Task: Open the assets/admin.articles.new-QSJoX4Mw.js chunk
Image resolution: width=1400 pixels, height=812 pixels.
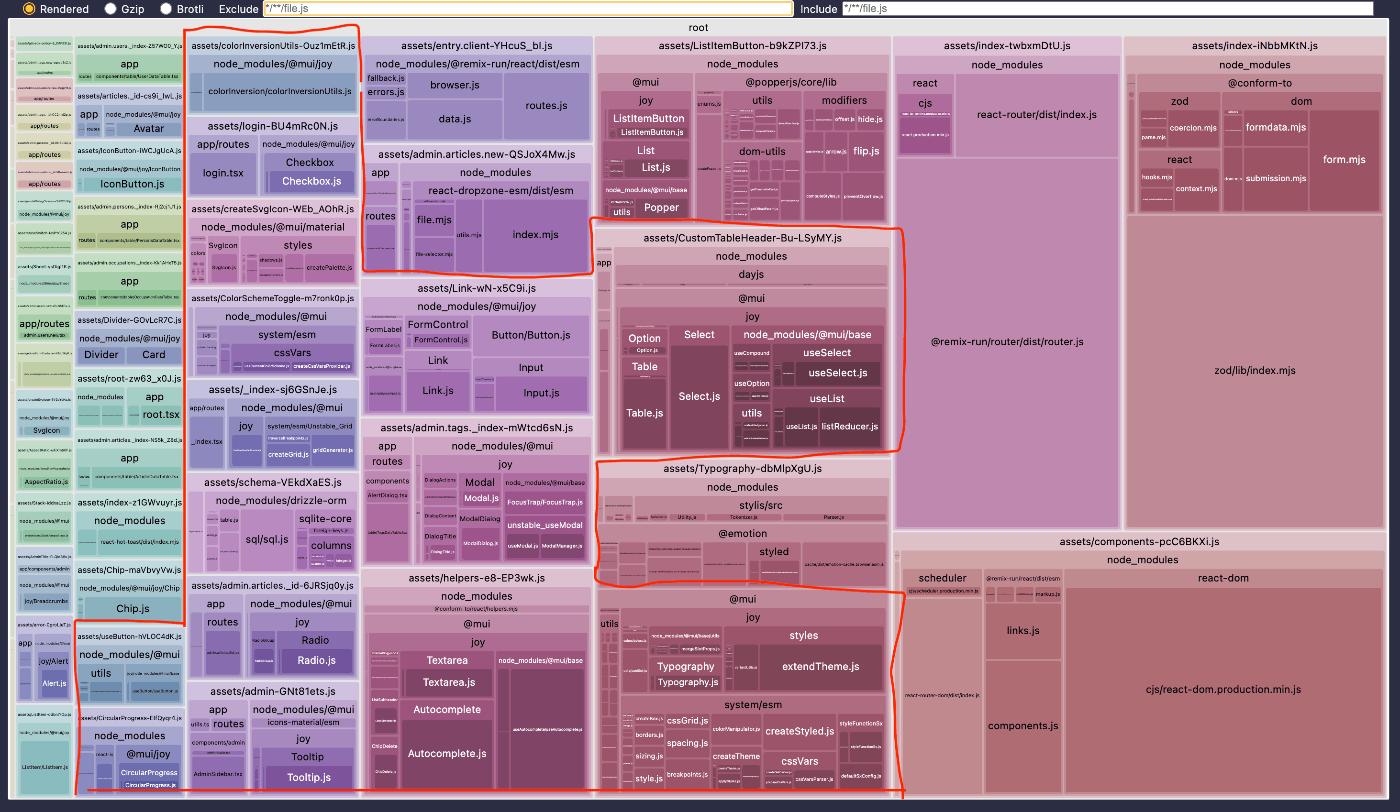Action: click(x=478, y=153)
